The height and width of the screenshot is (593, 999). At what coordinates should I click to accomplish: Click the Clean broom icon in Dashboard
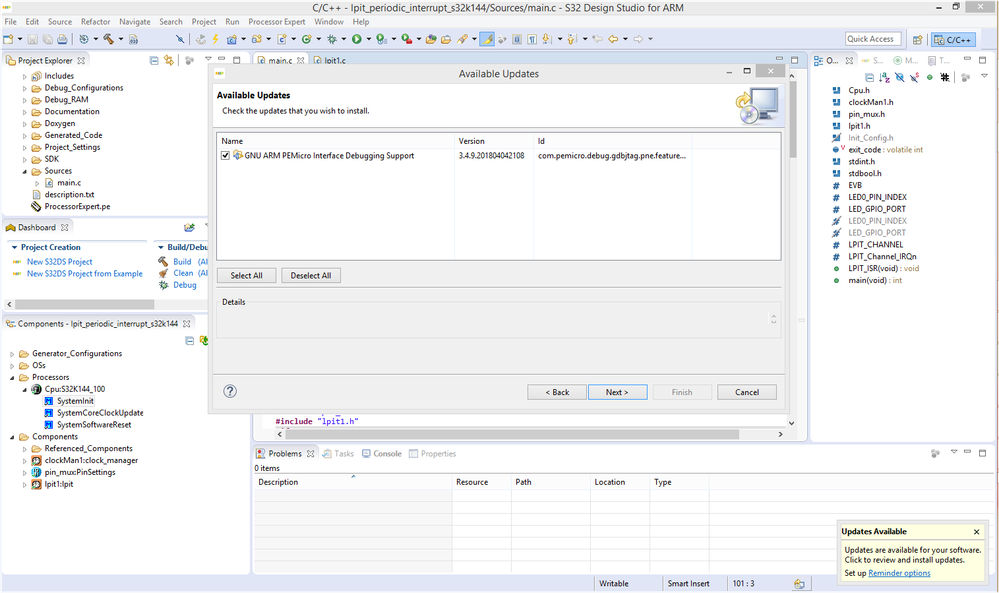click(163, 273)
